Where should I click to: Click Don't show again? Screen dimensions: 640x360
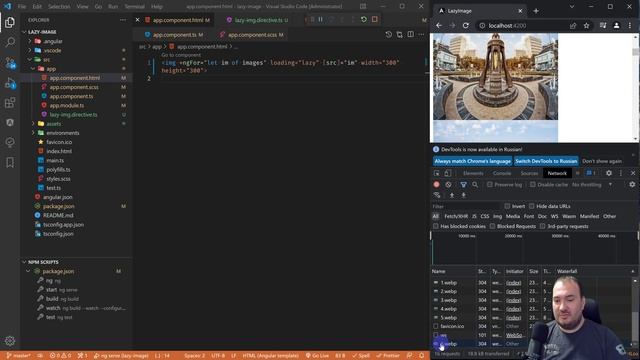pos(602,161)
